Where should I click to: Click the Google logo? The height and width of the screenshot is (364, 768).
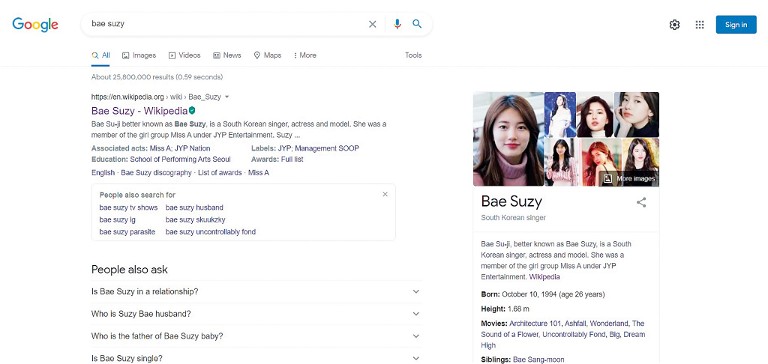point(35,24)
